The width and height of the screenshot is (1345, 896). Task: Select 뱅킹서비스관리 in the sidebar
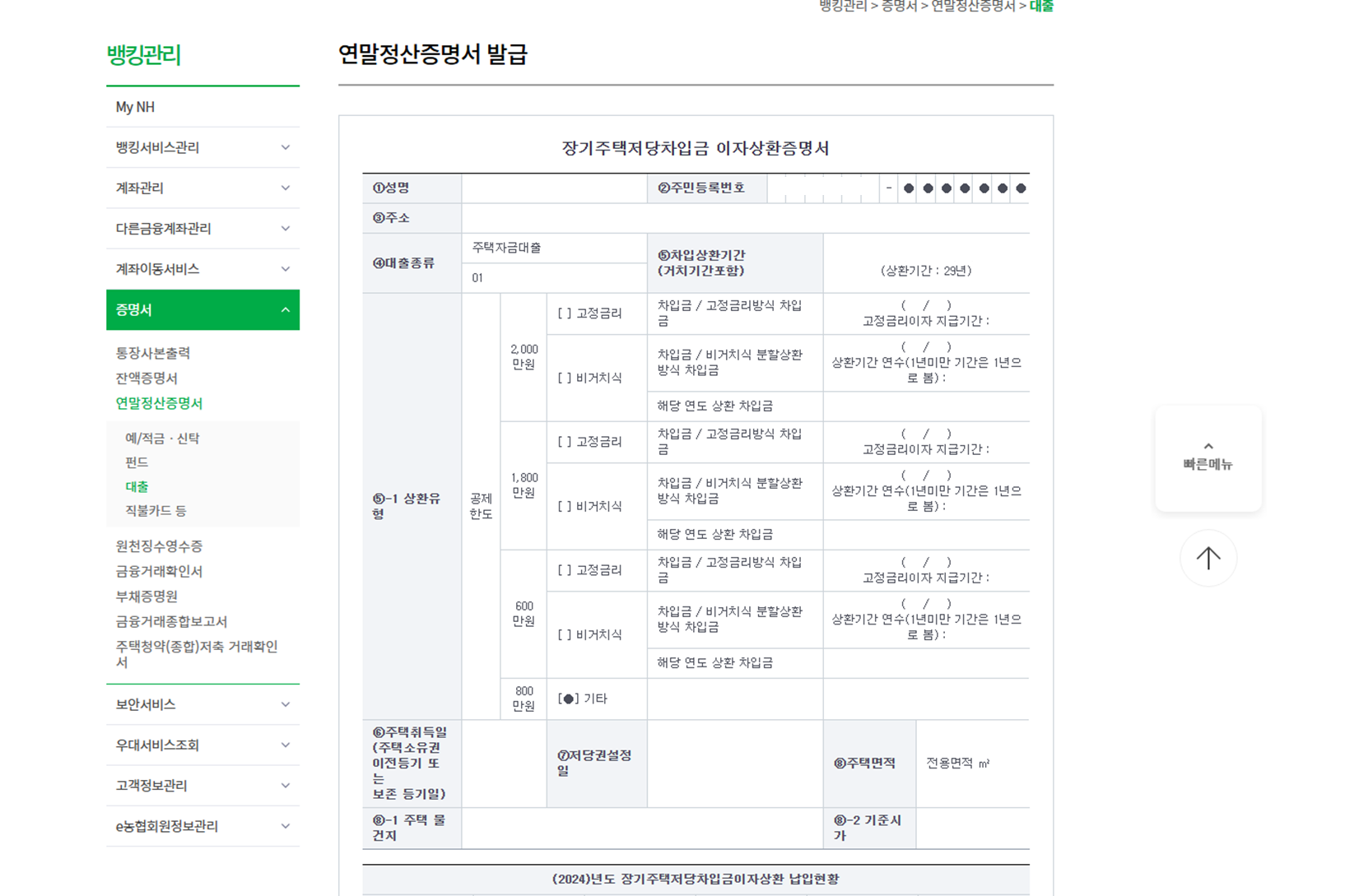(x=157, y=147)
